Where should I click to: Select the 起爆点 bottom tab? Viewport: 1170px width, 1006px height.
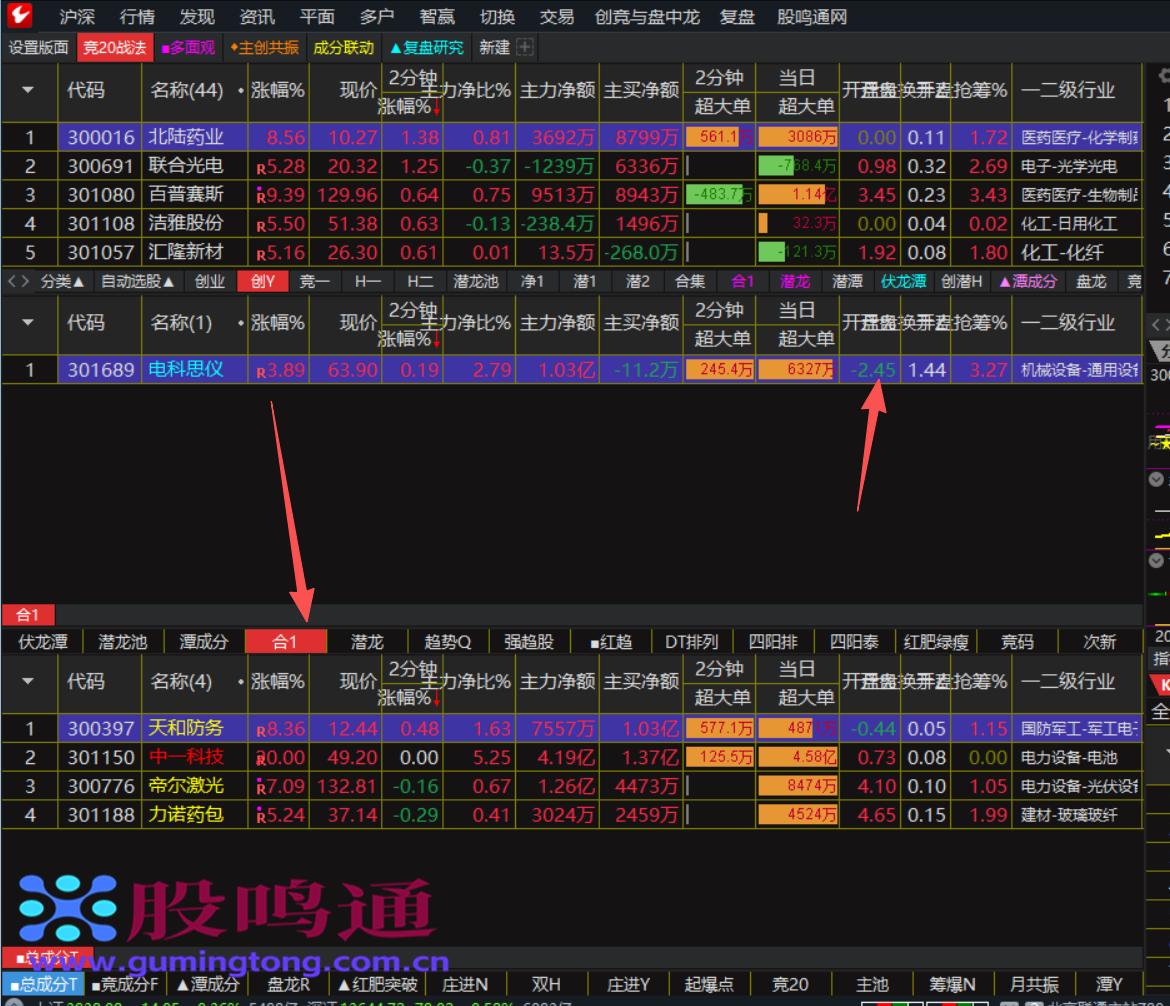coord(709,984)
